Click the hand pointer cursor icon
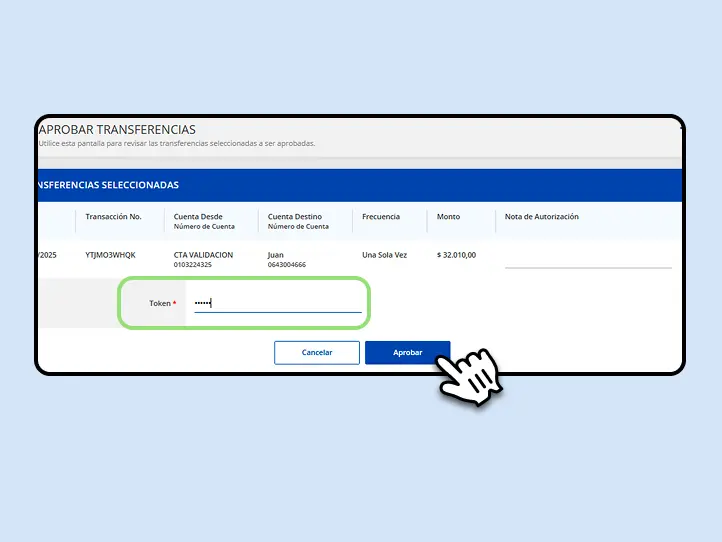The image size is (722, 542). click(x=469, y=377)
